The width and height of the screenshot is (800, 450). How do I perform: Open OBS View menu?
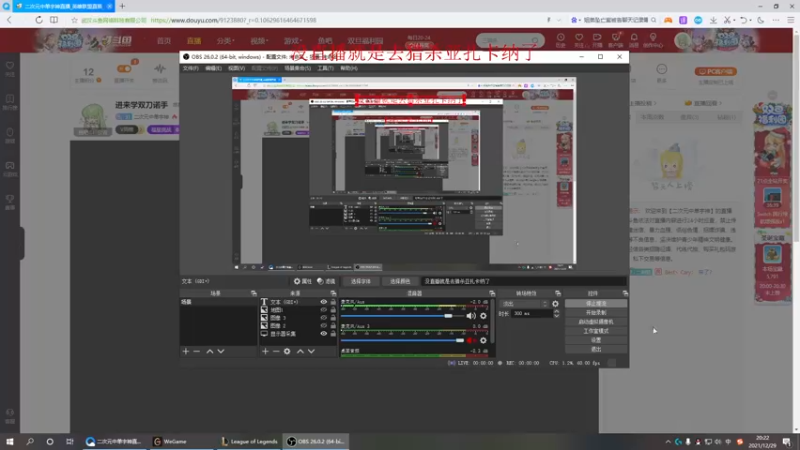pyautogui.click(x=236, y=68)
